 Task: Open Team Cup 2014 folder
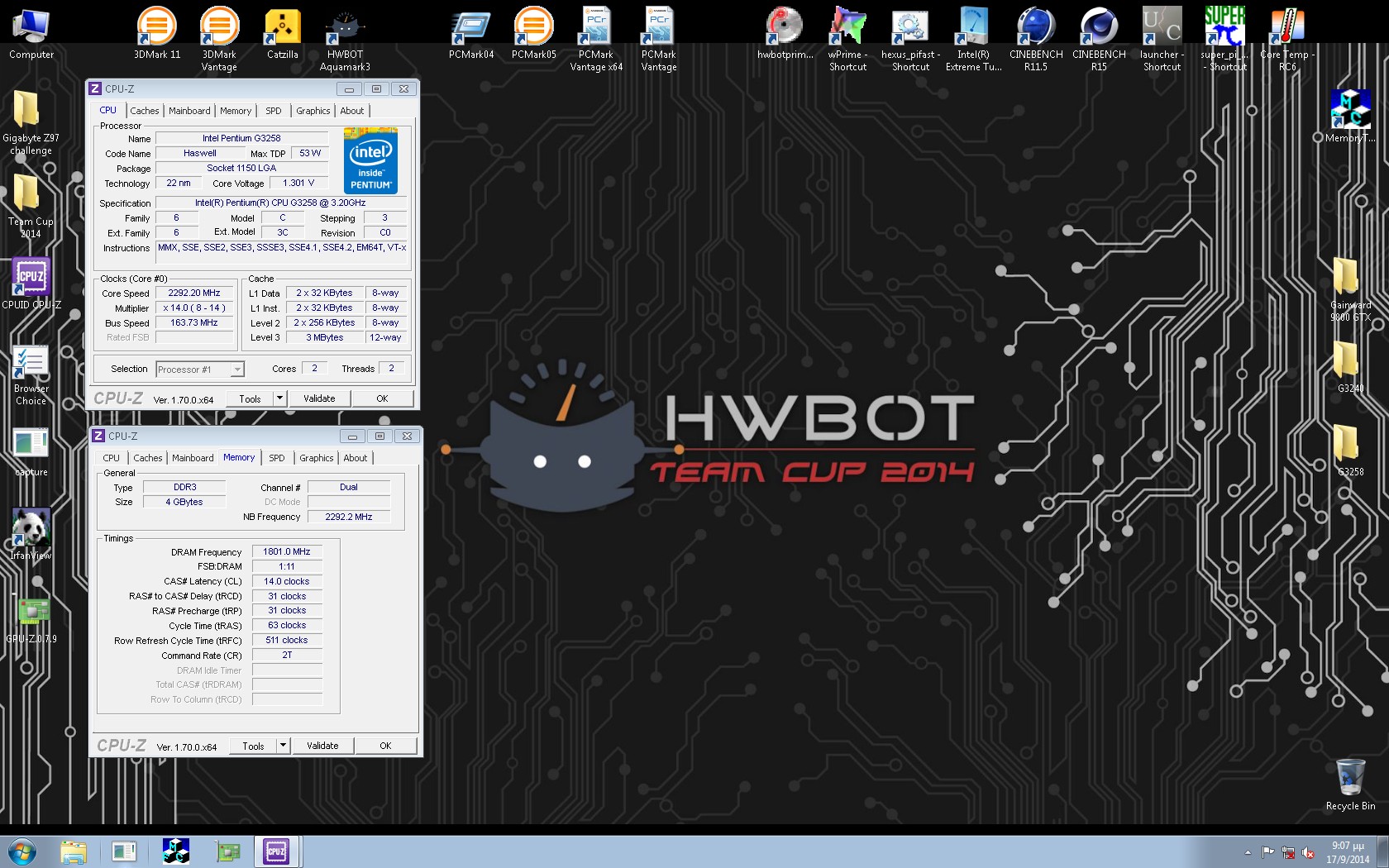31,206
